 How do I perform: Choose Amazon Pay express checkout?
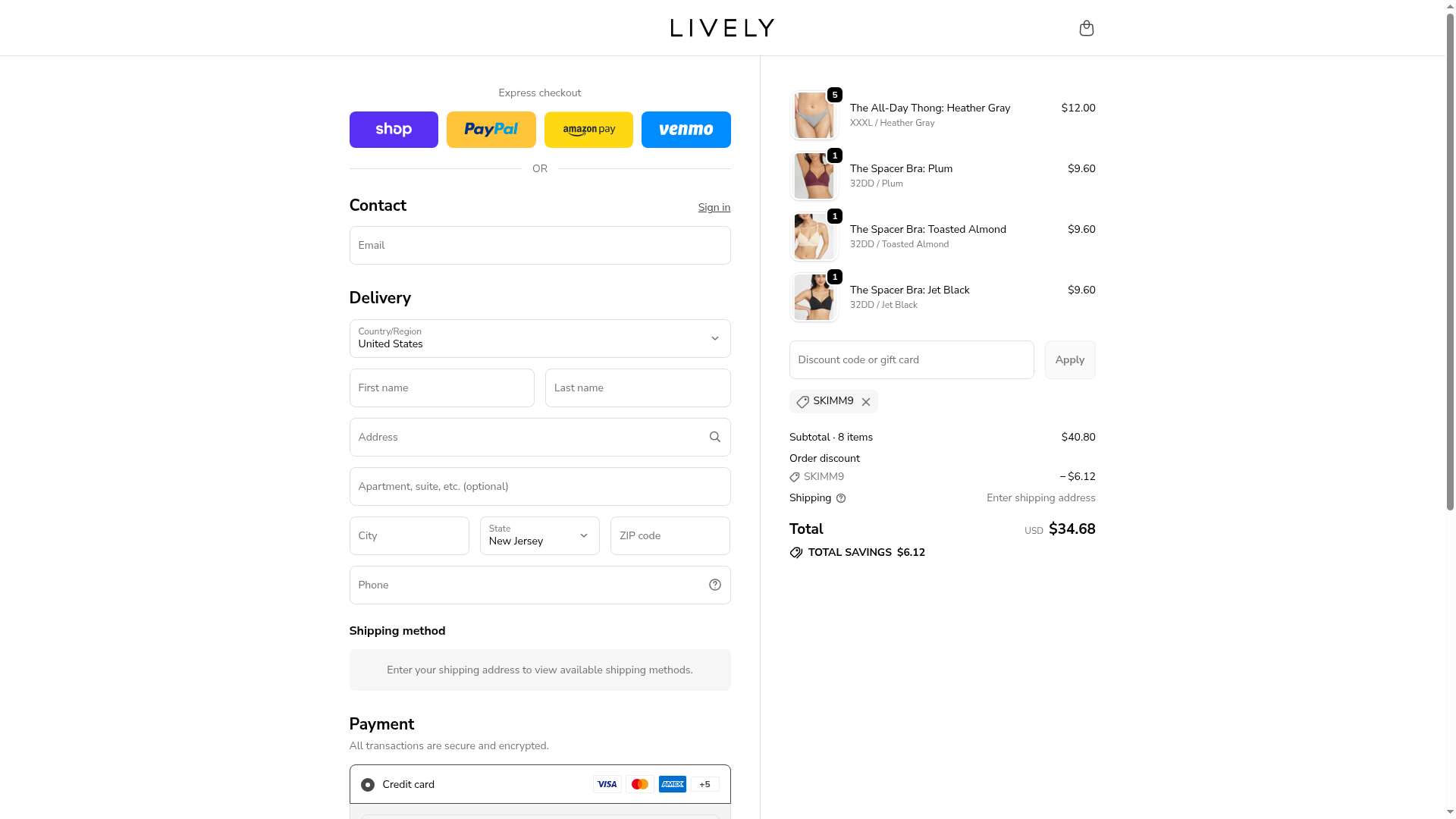pos(588,130)
